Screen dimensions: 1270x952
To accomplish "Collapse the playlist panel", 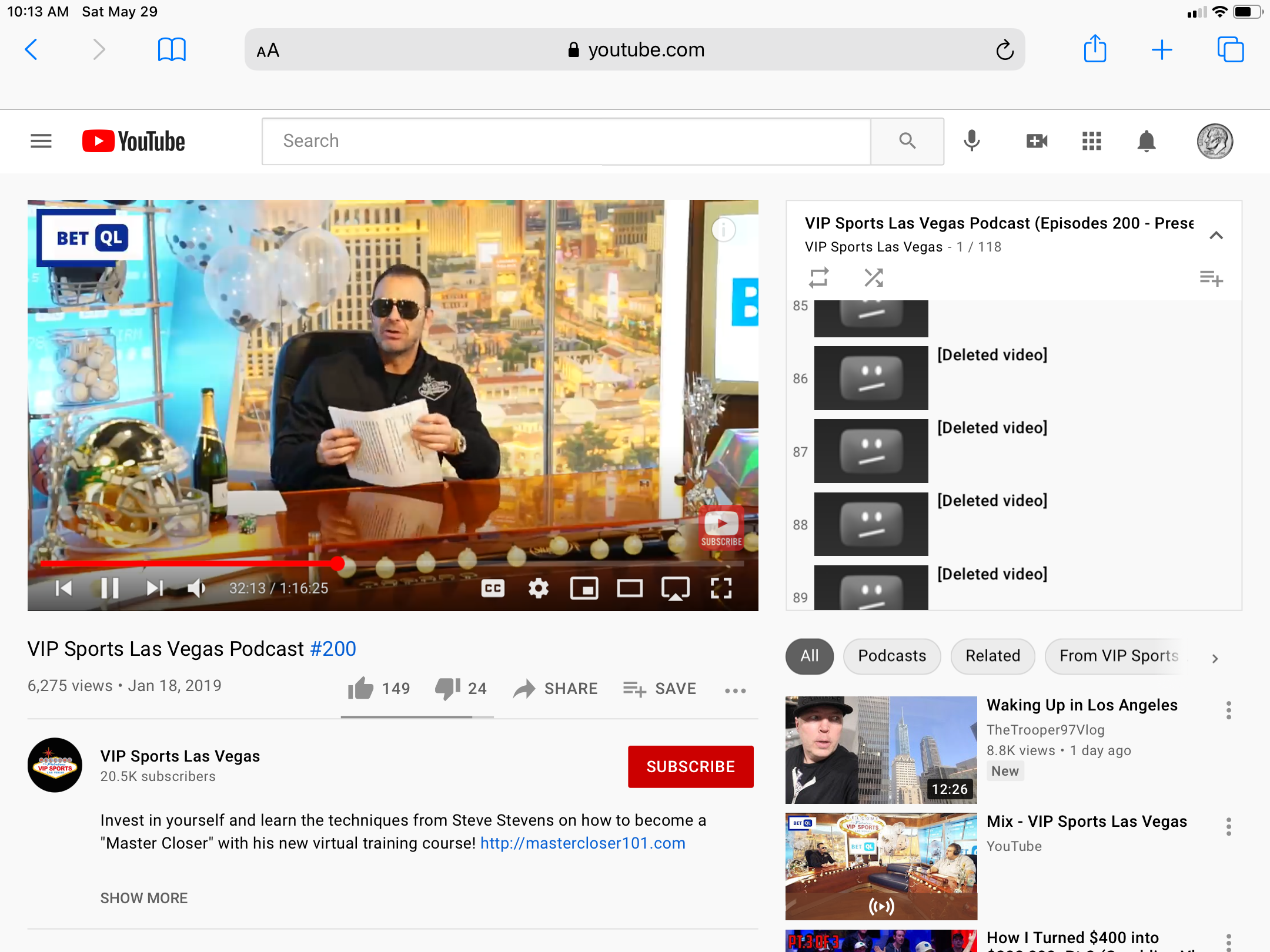I will 1216,236.
